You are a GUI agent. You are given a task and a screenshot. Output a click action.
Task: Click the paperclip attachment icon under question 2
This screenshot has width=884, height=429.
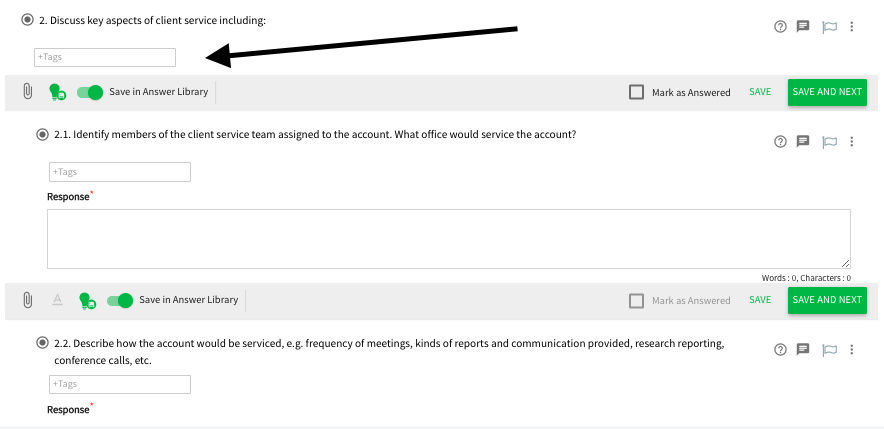tap(27, 91)
